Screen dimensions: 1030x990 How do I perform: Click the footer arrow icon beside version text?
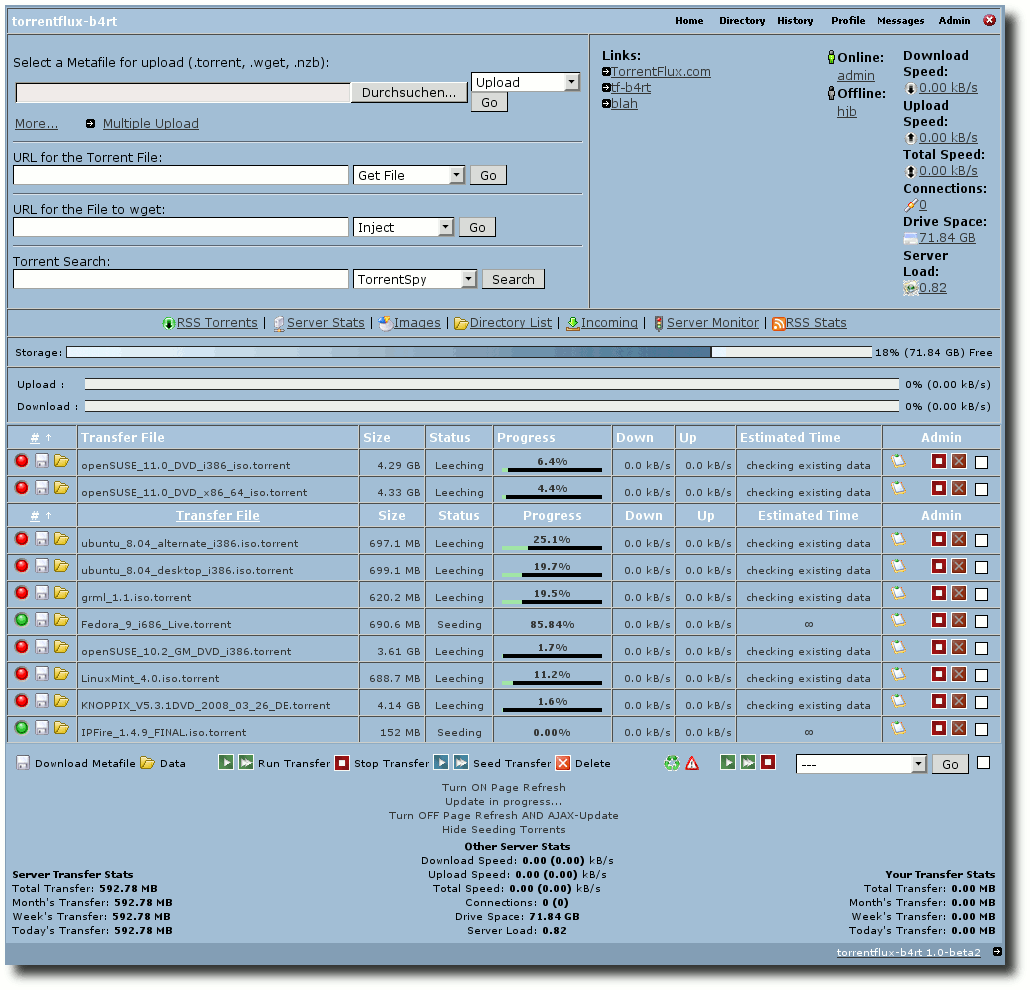point(997,951)
